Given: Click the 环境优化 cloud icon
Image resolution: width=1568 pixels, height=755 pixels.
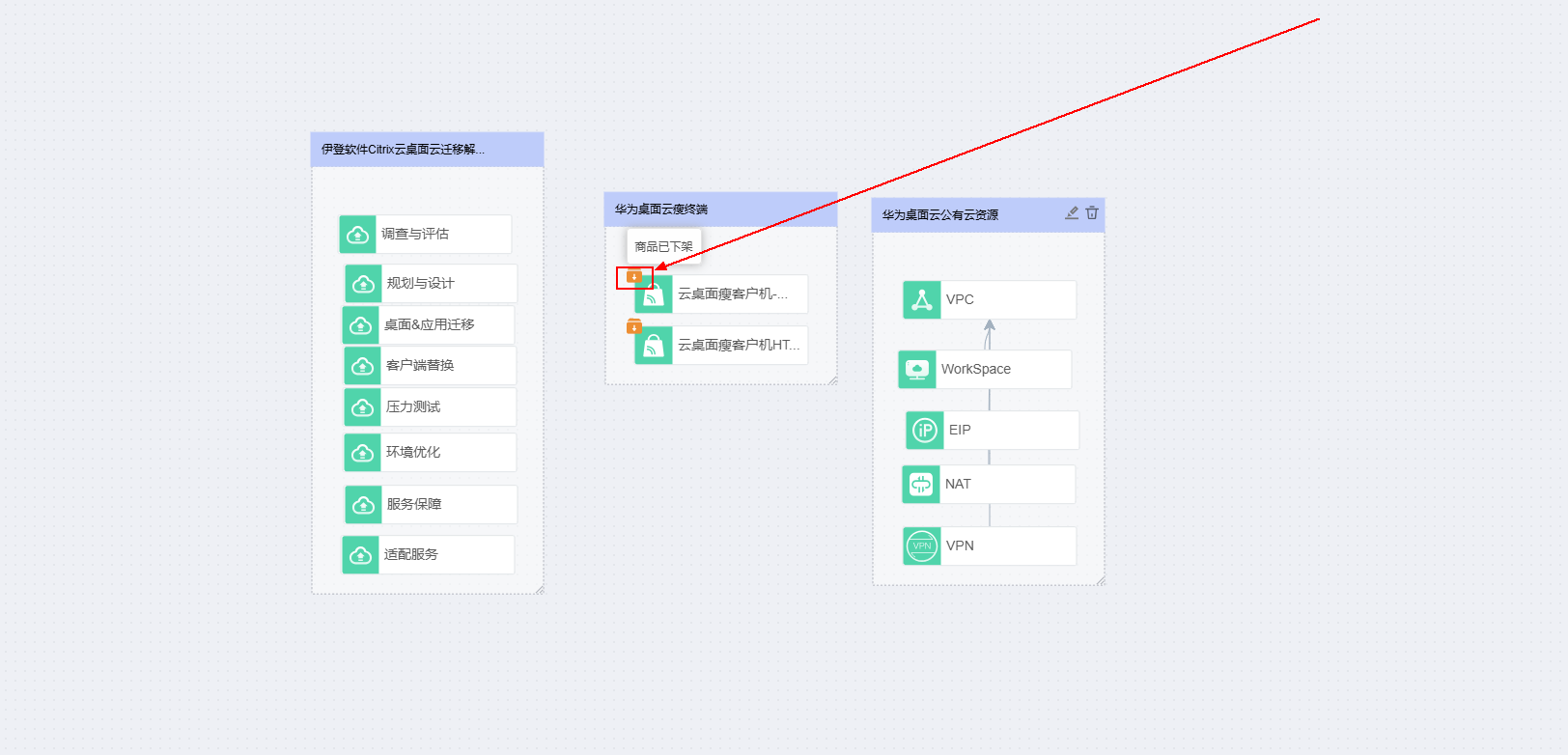Looking at the screenshot, I should [363, 453].
